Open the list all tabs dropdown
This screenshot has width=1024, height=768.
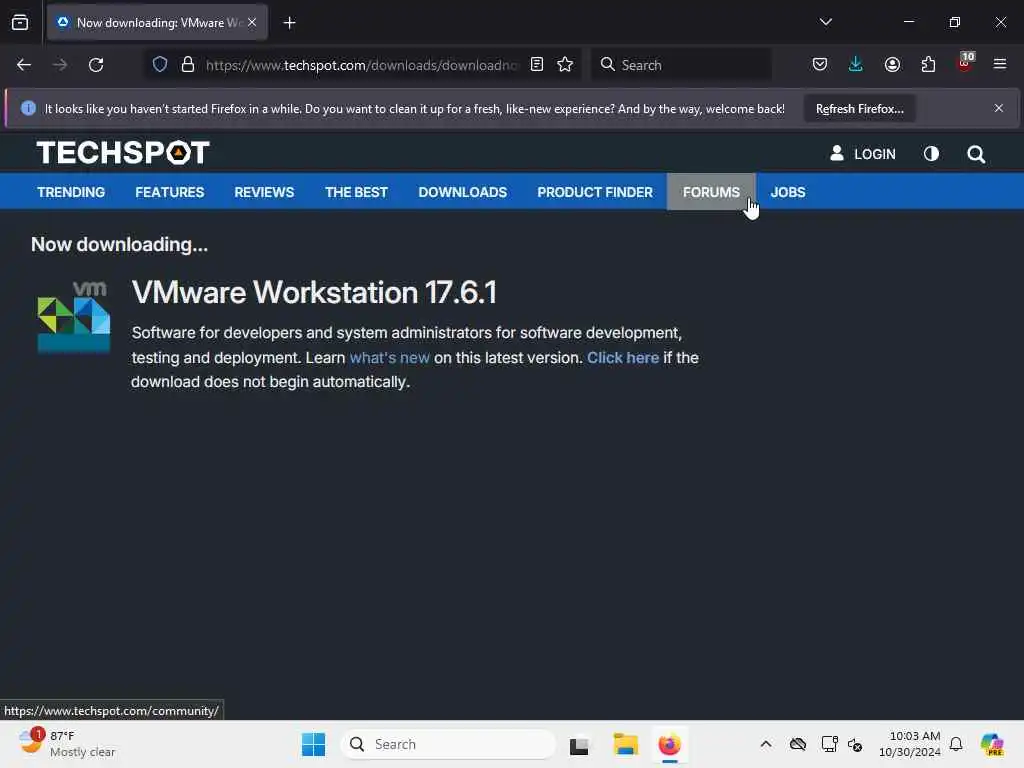pos(825,22)
